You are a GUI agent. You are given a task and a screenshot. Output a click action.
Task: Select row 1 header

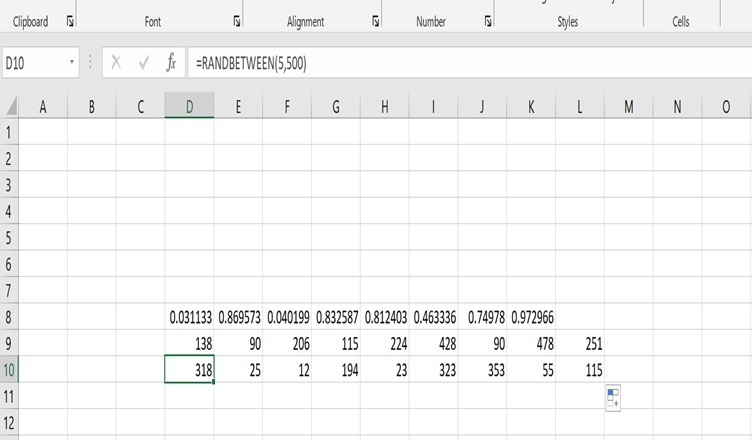9,132
